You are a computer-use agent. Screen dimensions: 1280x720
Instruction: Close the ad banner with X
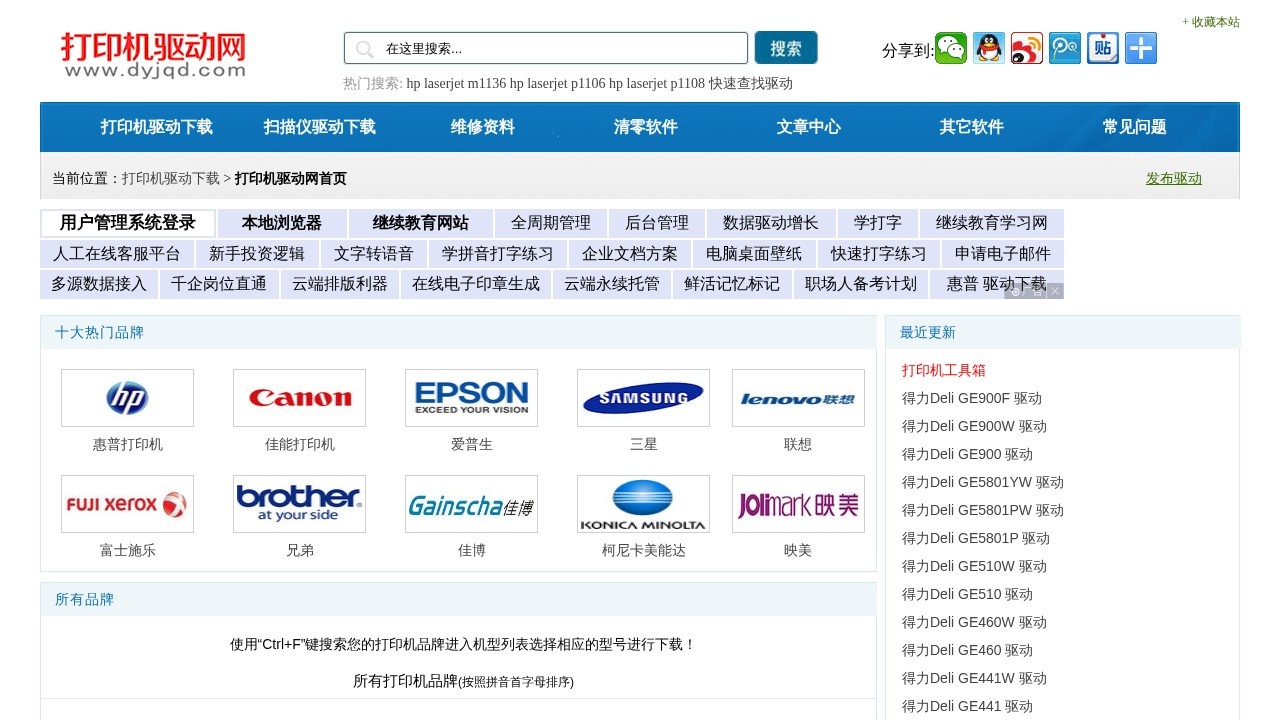pos(1055,291)
